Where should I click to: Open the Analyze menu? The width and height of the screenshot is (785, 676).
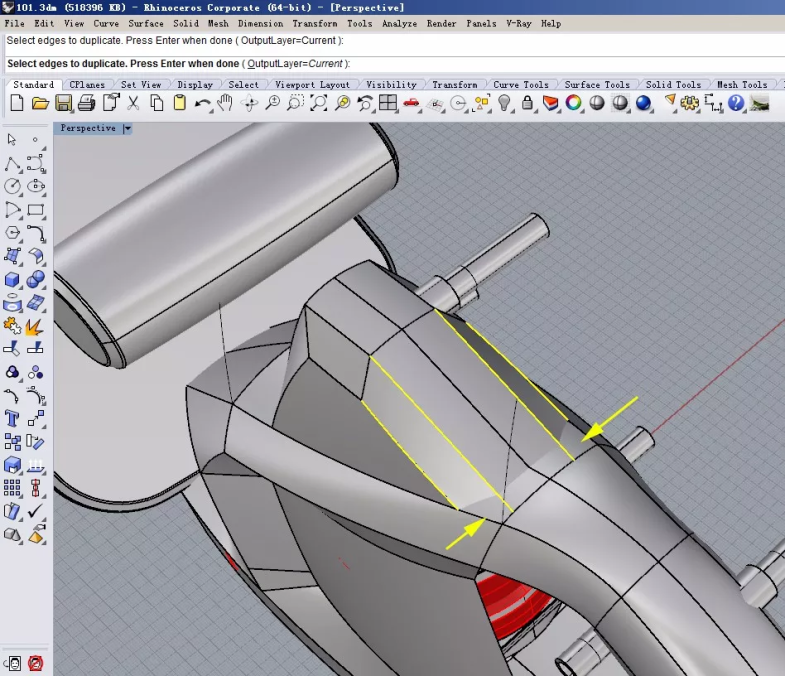[x=399, y=23]
